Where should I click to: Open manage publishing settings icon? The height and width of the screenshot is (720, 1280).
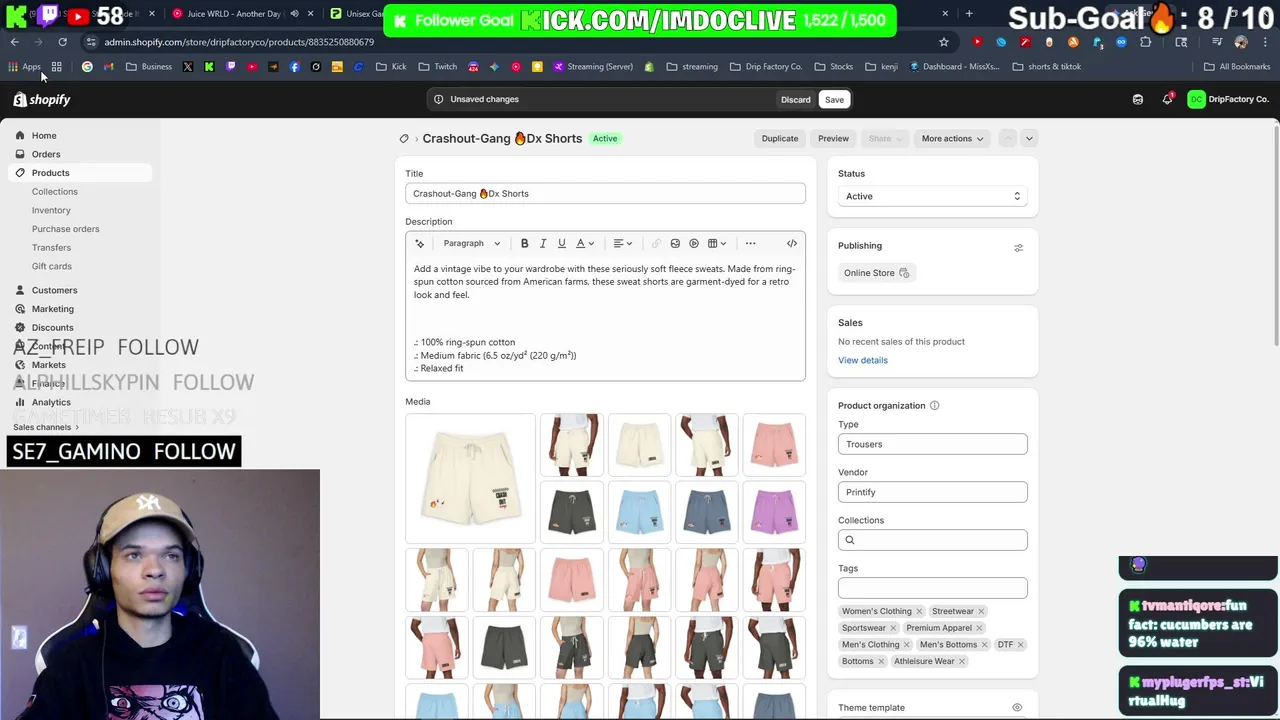pos(1018,247)
